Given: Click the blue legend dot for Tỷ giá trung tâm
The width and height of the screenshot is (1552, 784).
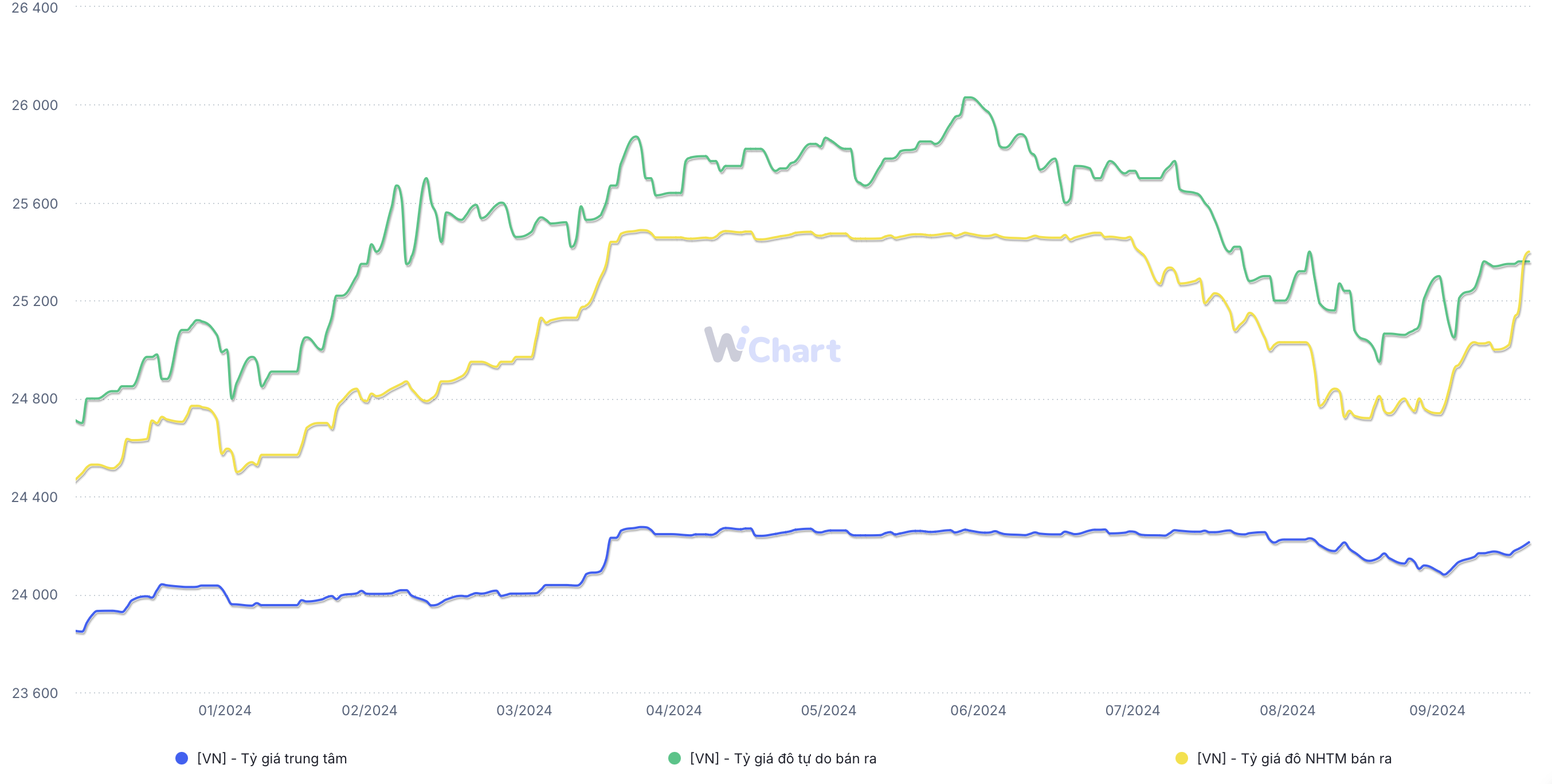Looking at the screenshot, I should coord(181,758).
